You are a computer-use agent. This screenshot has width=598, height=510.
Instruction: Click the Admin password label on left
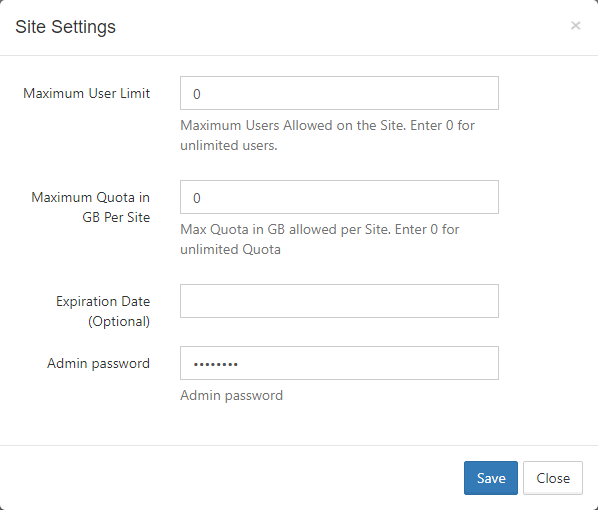tap(98, 364)
